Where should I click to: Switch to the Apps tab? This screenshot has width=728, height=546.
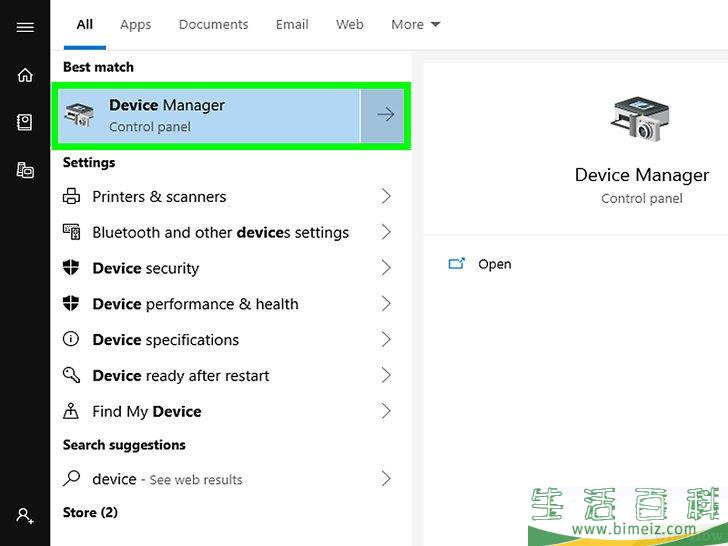point(136,24)
